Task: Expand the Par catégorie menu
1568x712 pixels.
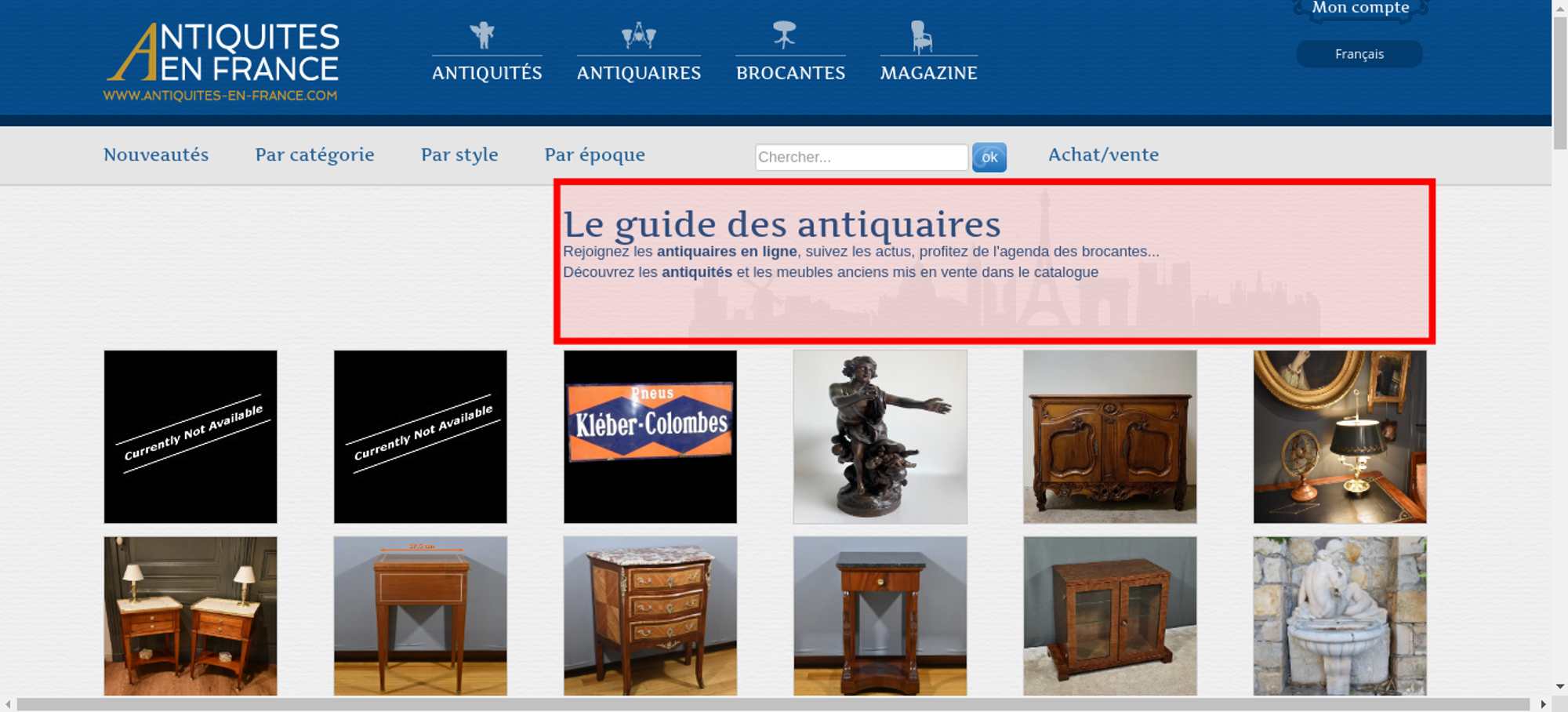Action: [314, 154]
